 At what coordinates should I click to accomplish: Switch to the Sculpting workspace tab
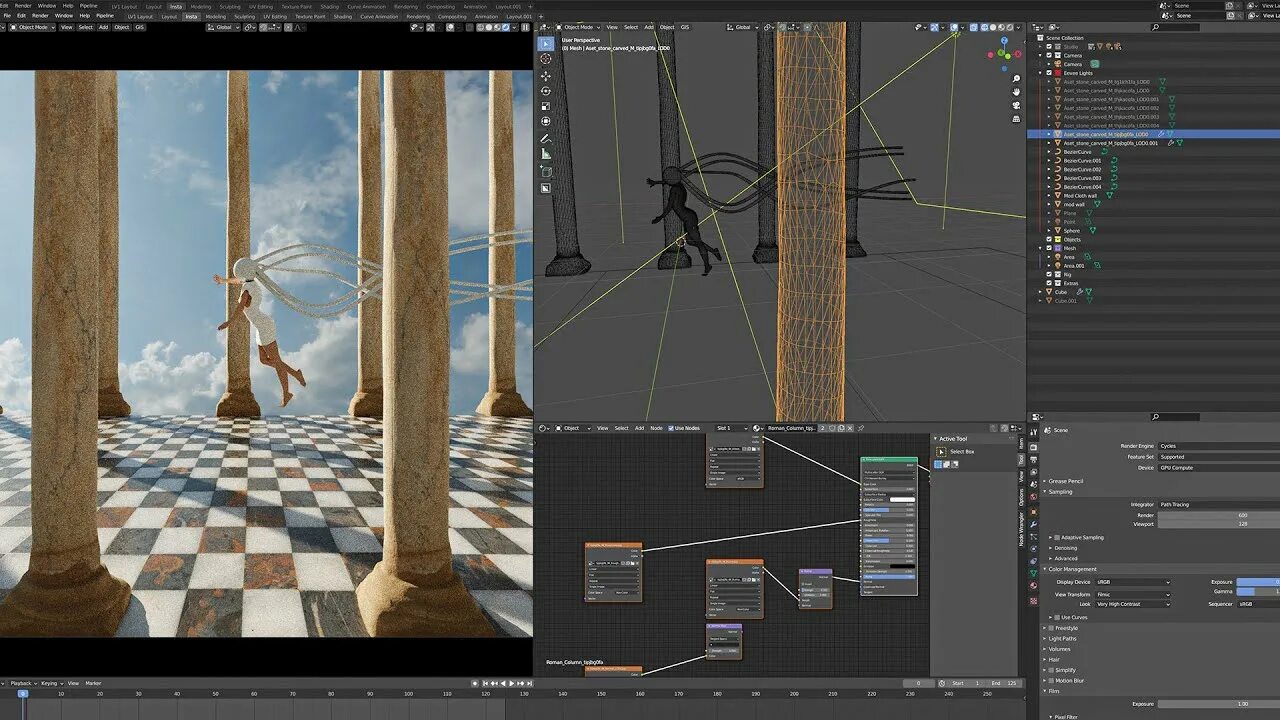(244, 17)
